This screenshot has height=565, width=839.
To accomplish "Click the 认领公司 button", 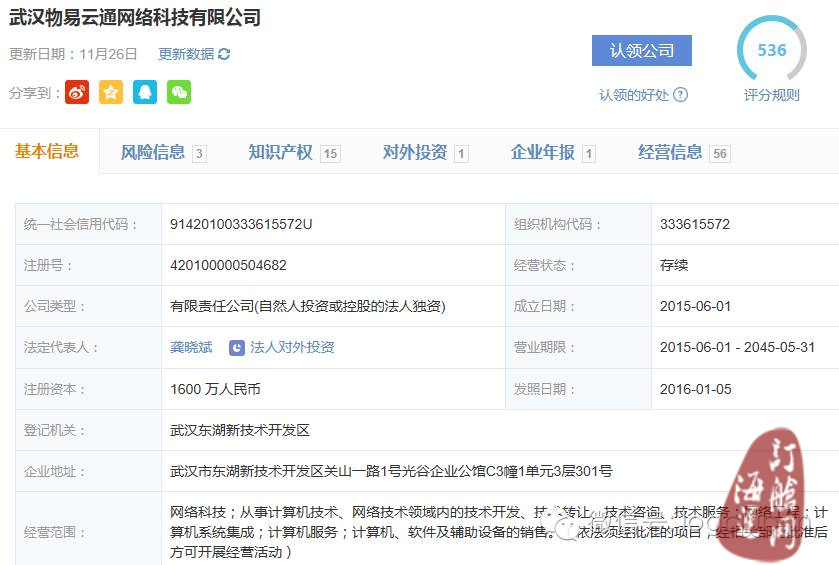I will coord(642,50).
